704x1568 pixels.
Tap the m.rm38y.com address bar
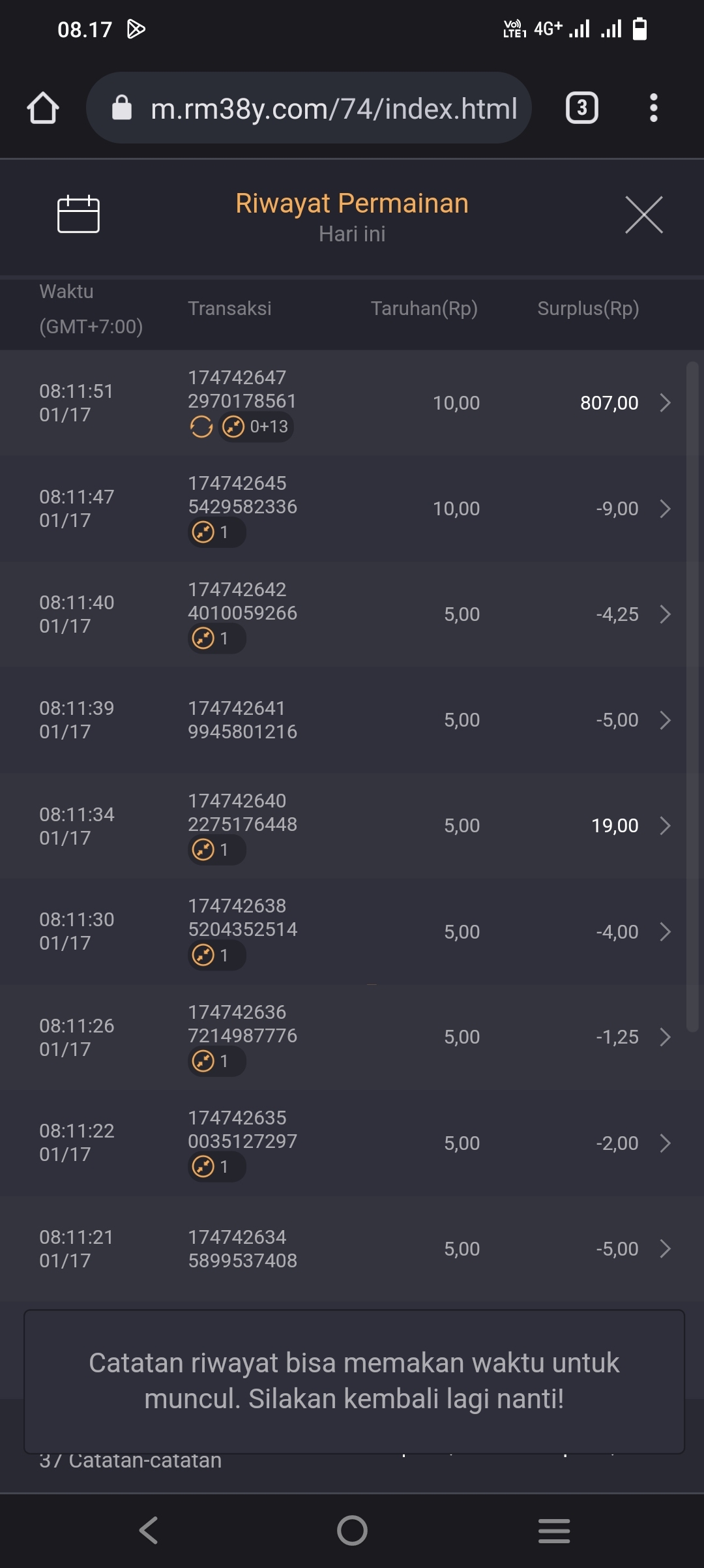point(332,108)
